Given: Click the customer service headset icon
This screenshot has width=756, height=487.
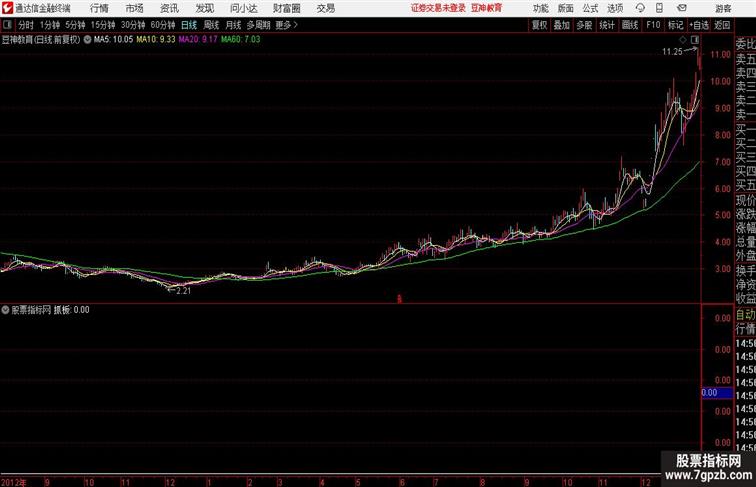Looking at the screenshot, I should [x=640, y=8].
